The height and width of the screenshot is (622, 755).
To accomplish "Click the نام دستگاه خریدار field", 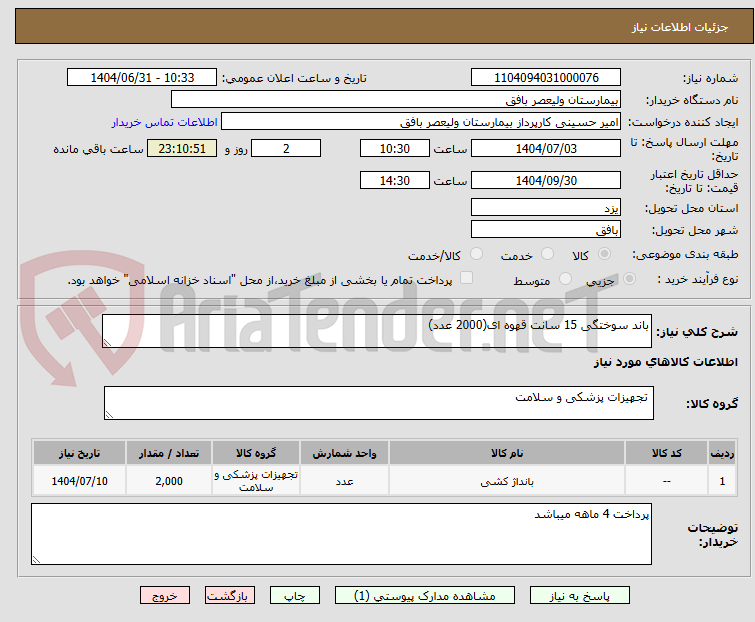I will 396,100.
